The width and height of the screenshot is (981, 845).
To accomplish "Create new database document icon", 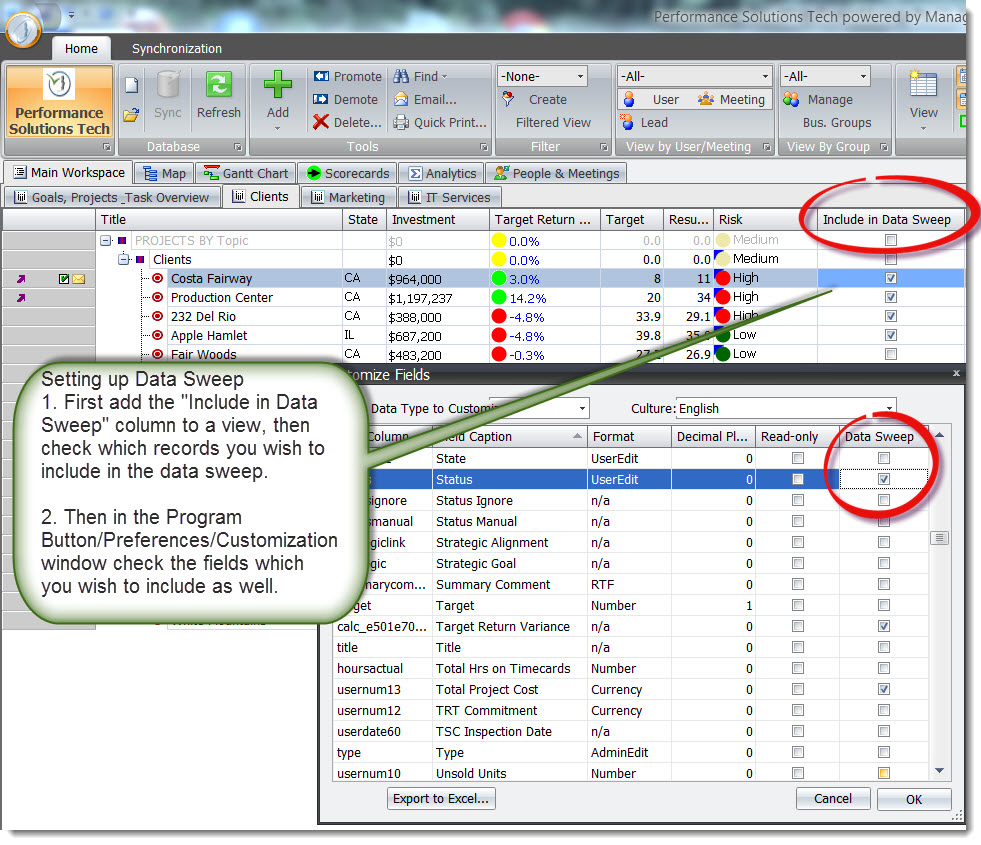I will pyautogui.click(x=131, y=84).
